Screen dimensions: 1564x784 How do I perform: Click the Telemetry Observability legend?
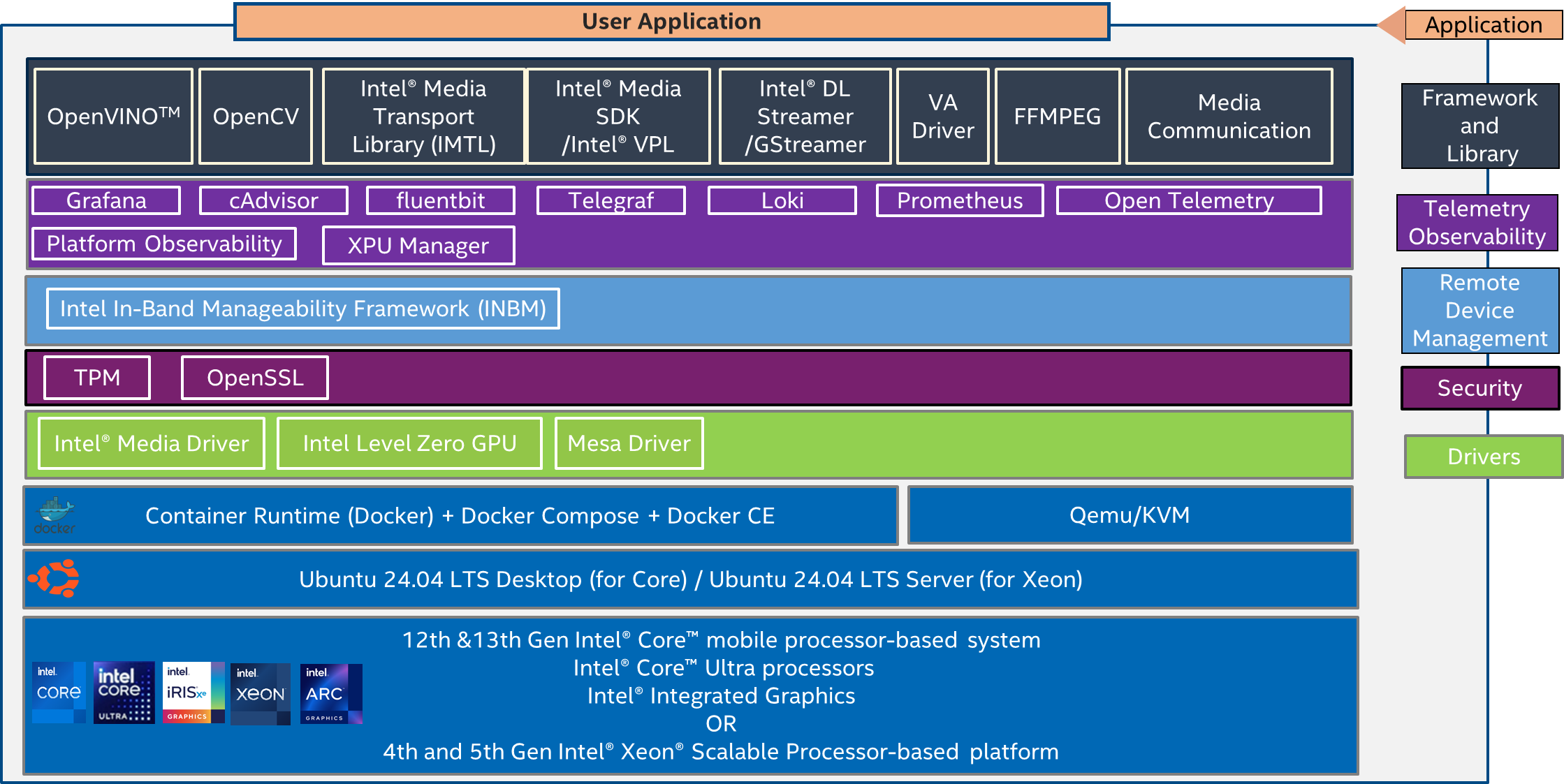1477,222
